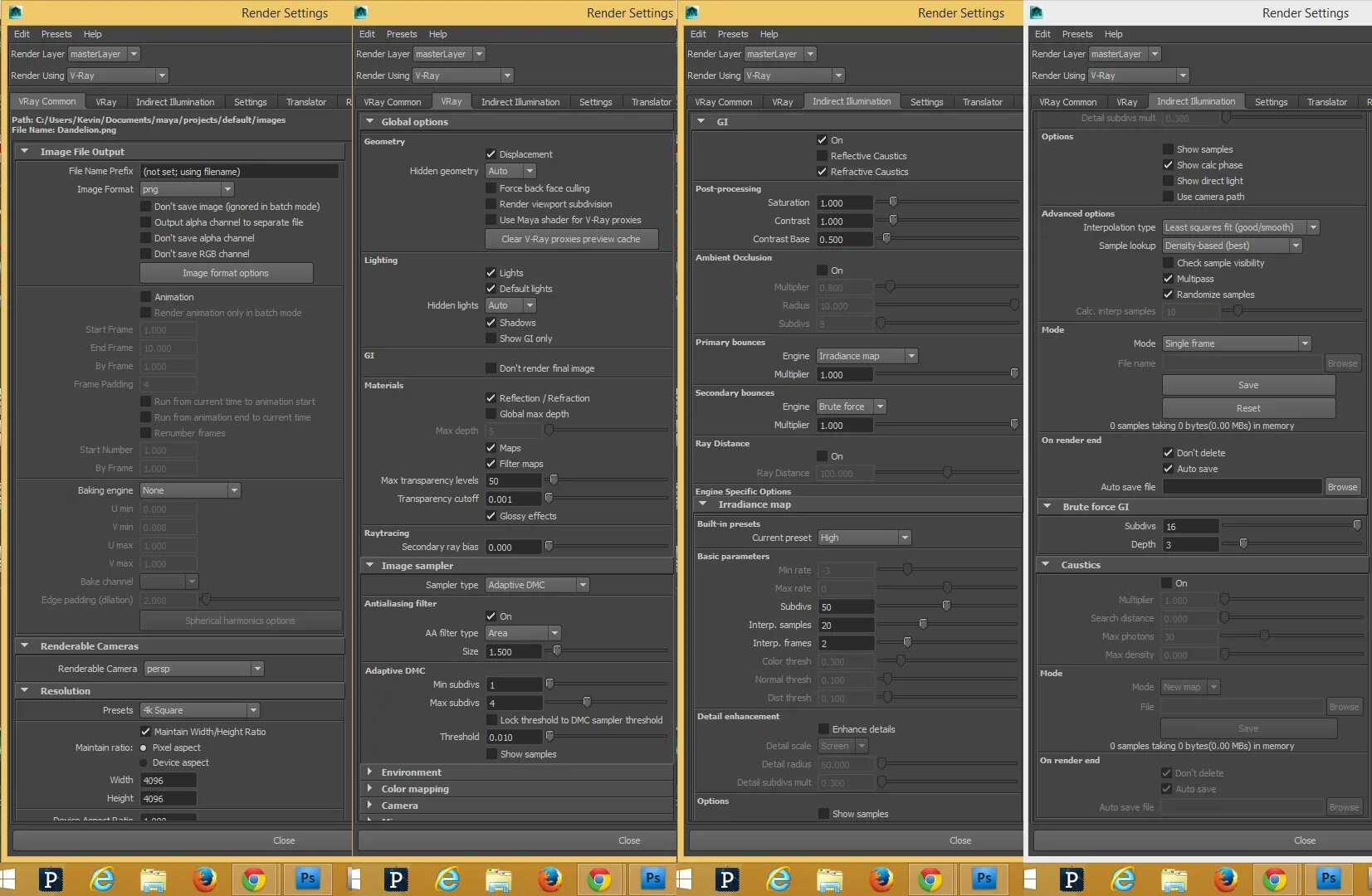1372x896 pixels.
Task: Toggle the Displacement checkbox
Action: tap(491, 154)
